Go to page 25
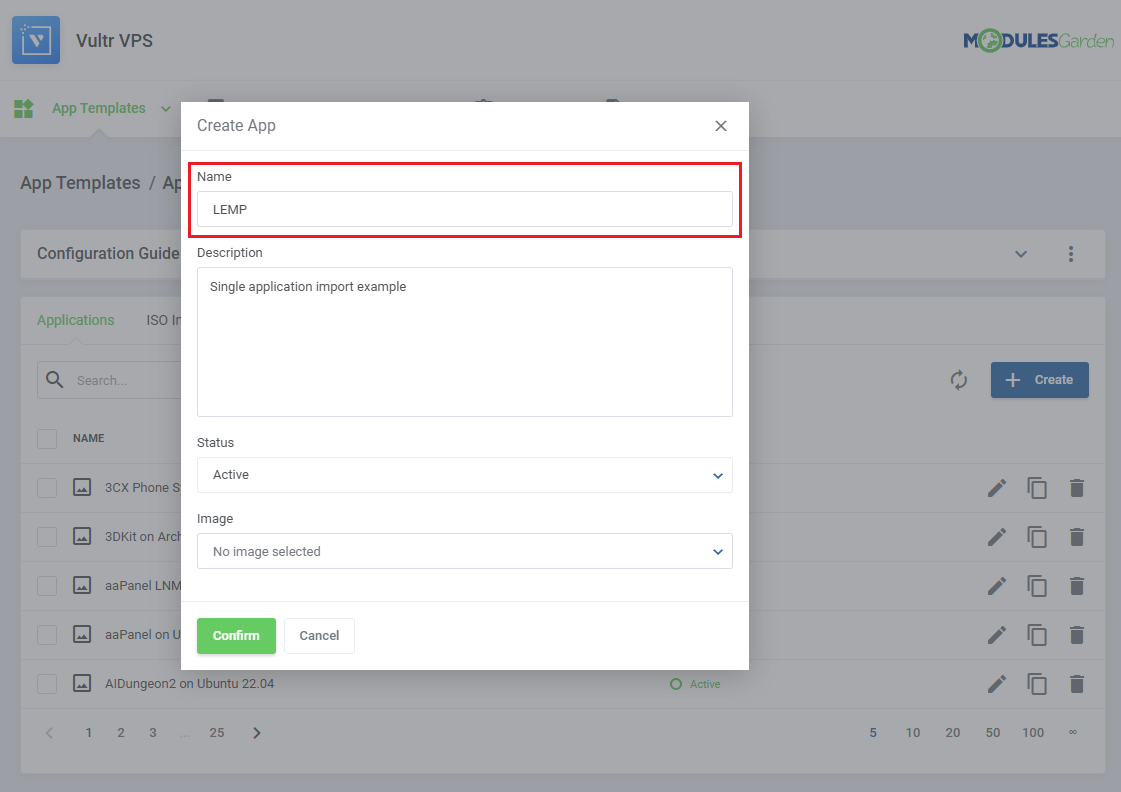Screen dimensions: 1121x792 coord(217,733)
